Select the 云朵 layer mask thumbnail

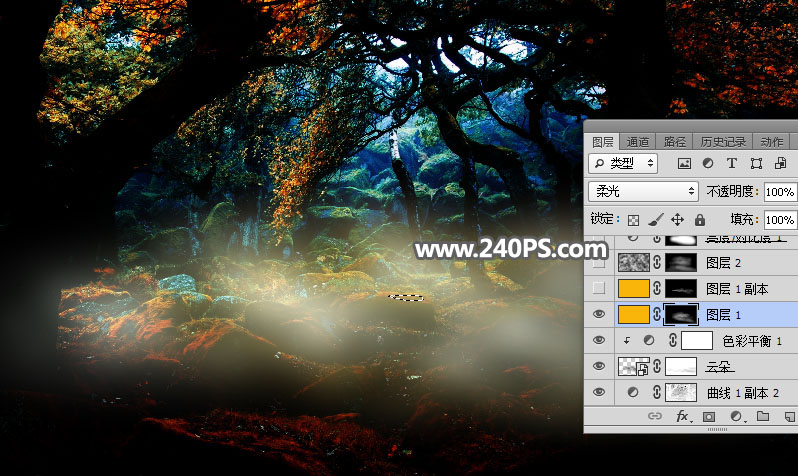click(681, 366)
